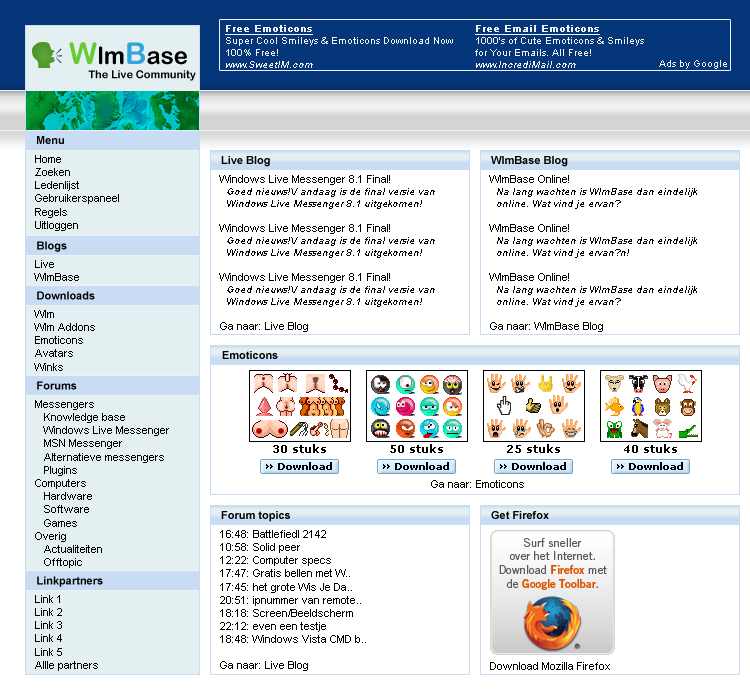This screenshot has height=700, width=750.
Task: Open the Ledenlijst menu item
Action: (57, 185)
